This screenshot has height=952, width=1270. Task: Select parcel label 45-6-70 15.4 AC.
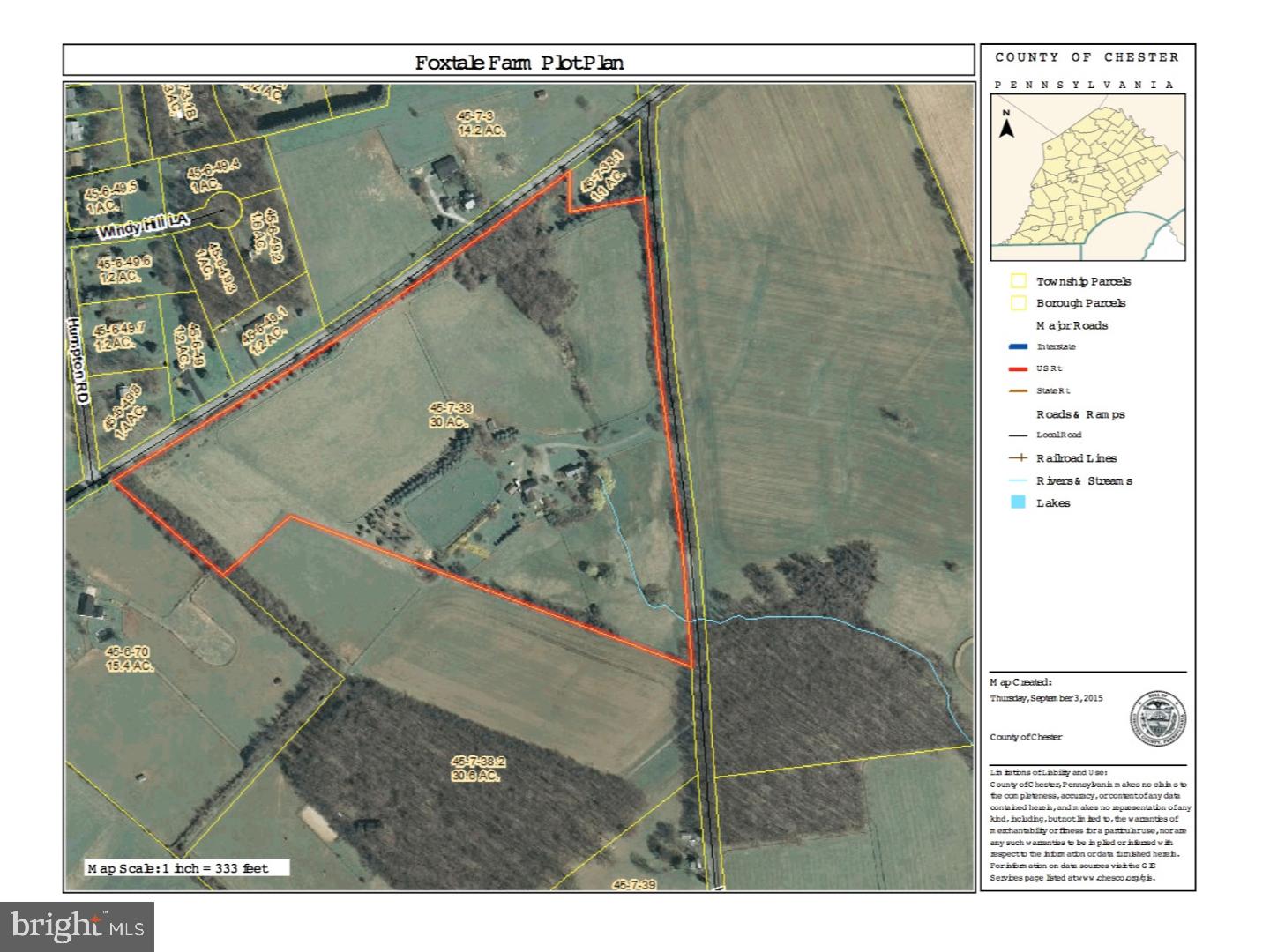(129, 658)
